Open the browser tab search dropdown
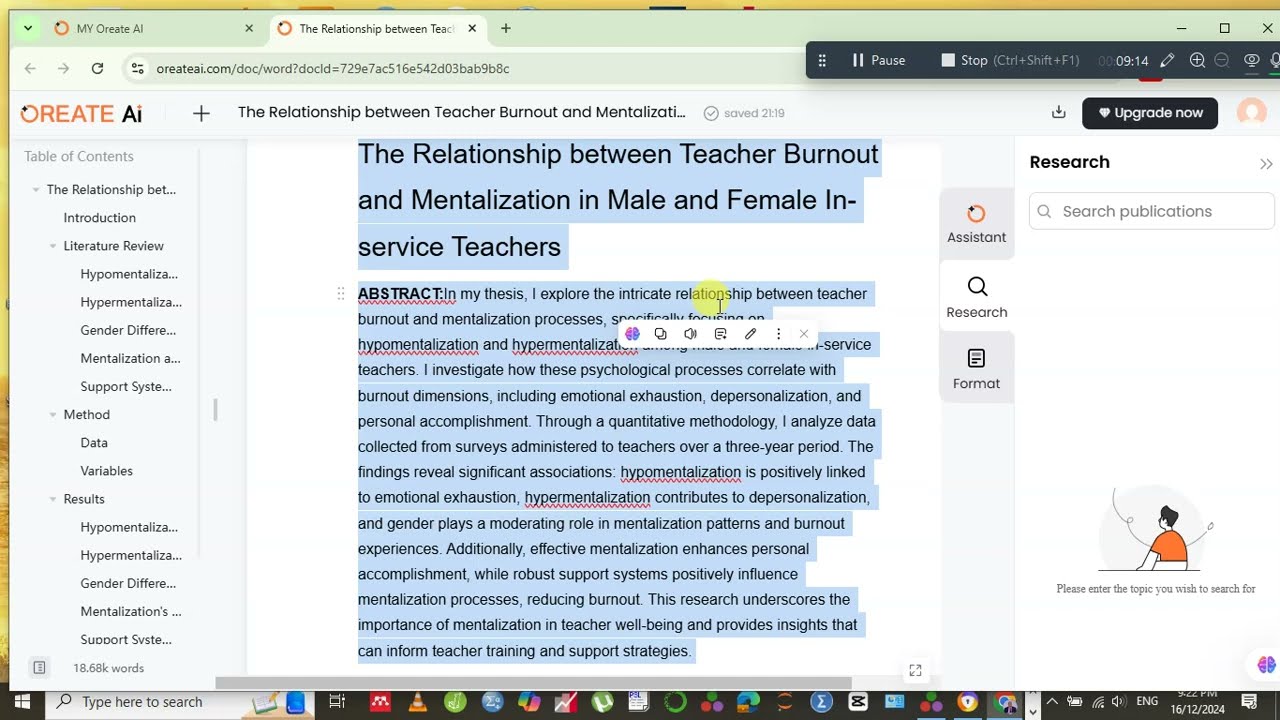The image size is (1280, 720). coord(28,29)
